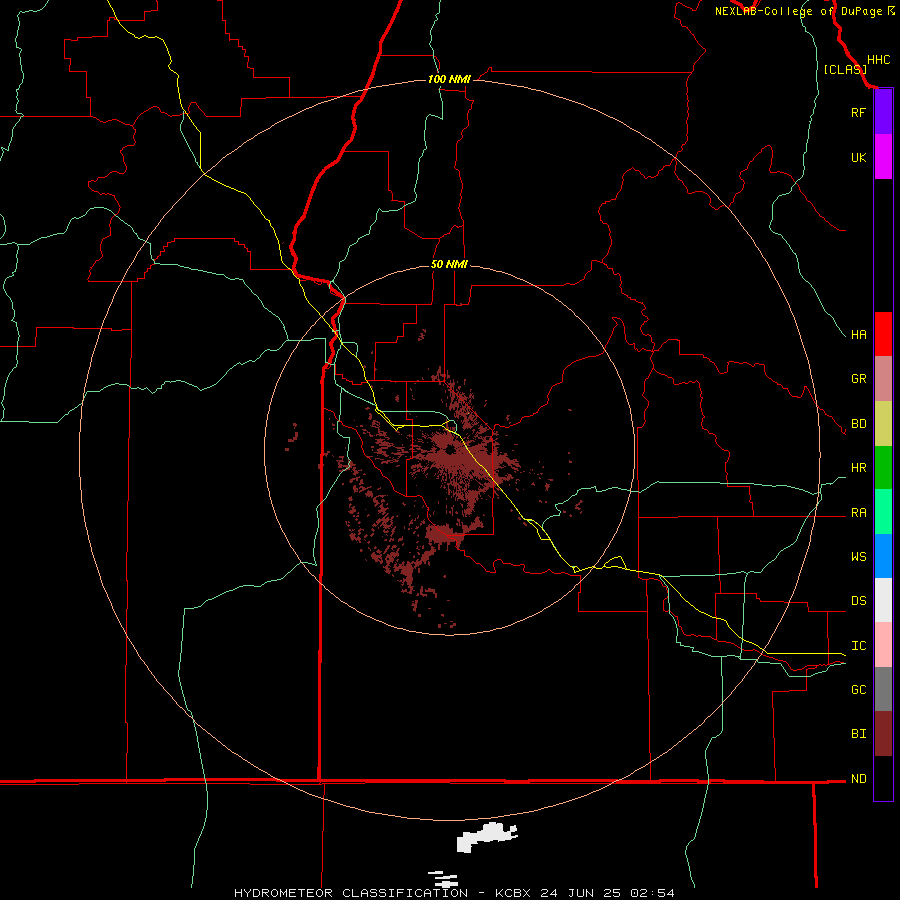Pick the HR green legend swatch
900x900 pixels.
click(883, 468)
